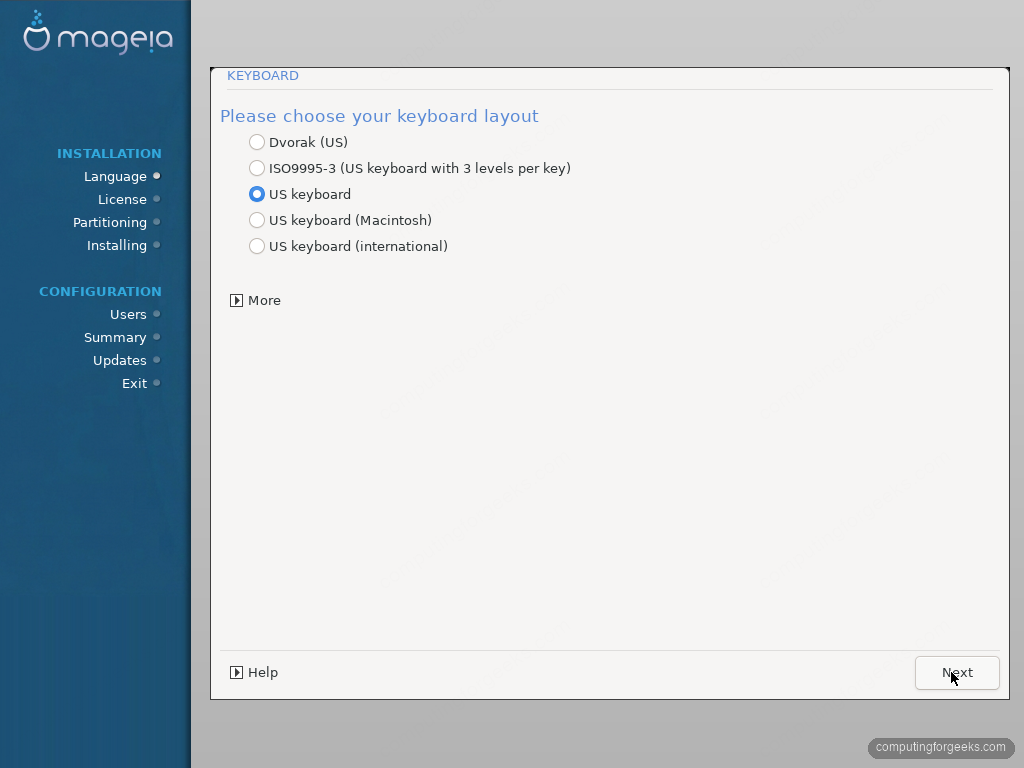Click the CONFIGURATION section heading
Screen dimensions: 1024x768
click(x=101, y=291)
